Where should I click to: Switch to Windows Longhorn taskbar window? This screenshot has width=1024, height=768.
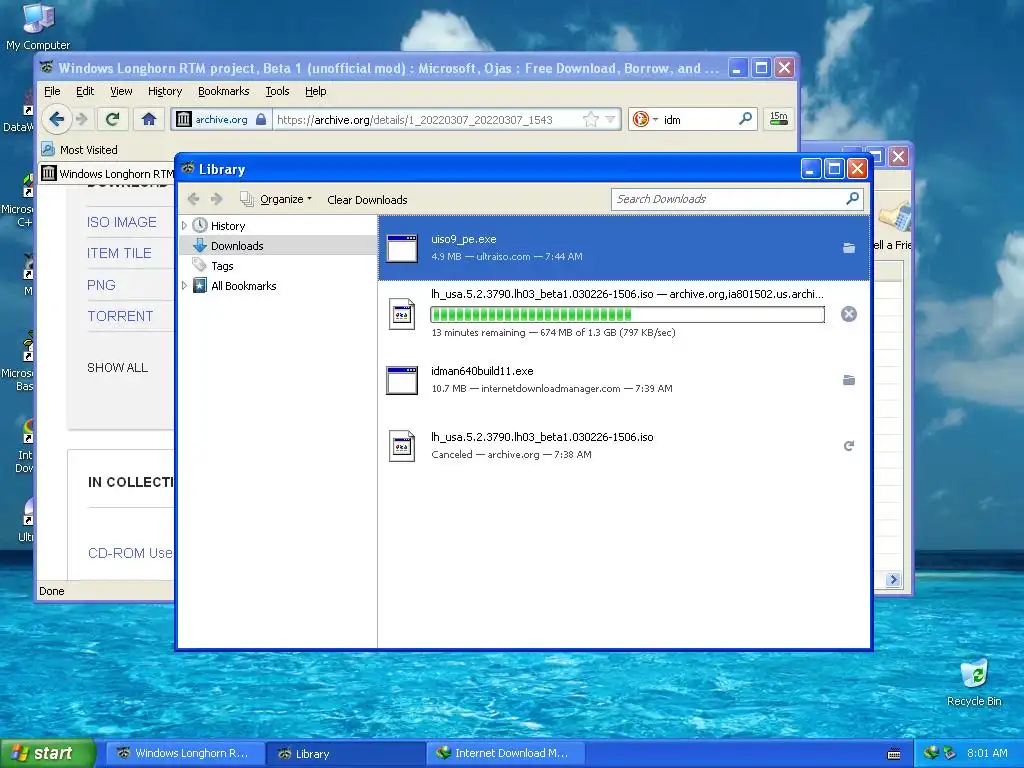pos(185,753)
